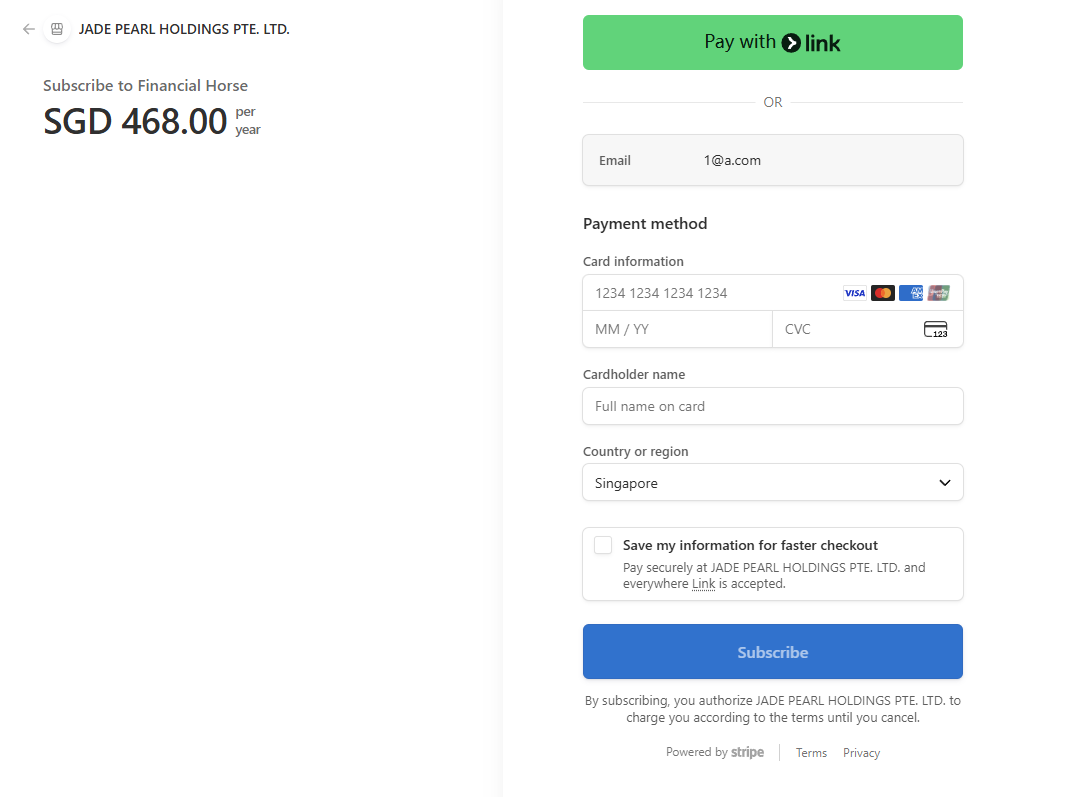
Task: Open the Privacy link
Action: [861, 753]
